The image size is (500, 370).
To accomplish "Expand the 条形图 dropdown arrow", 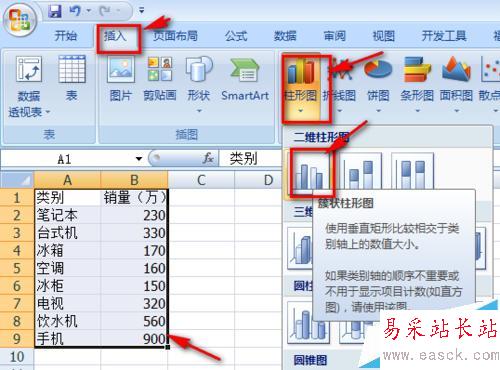I will (x=417, y=111).
